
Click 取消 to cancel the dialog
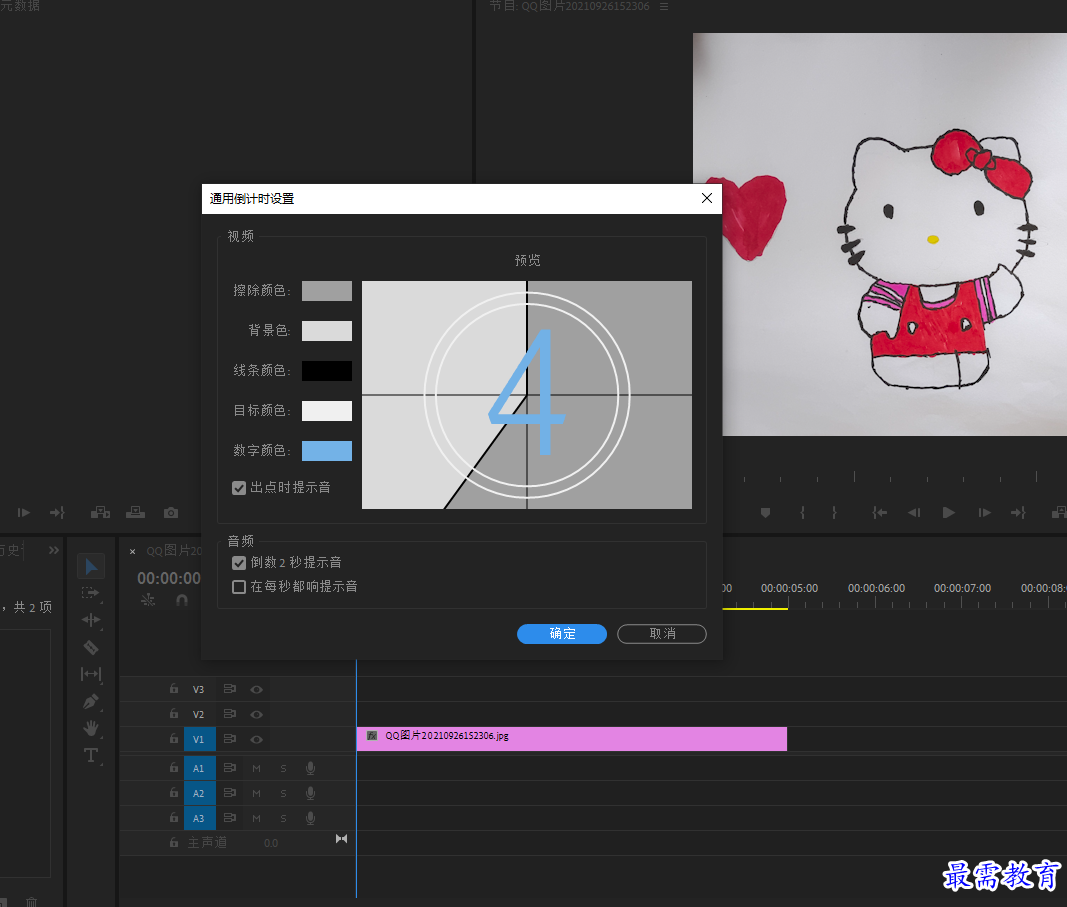point(661,633)
